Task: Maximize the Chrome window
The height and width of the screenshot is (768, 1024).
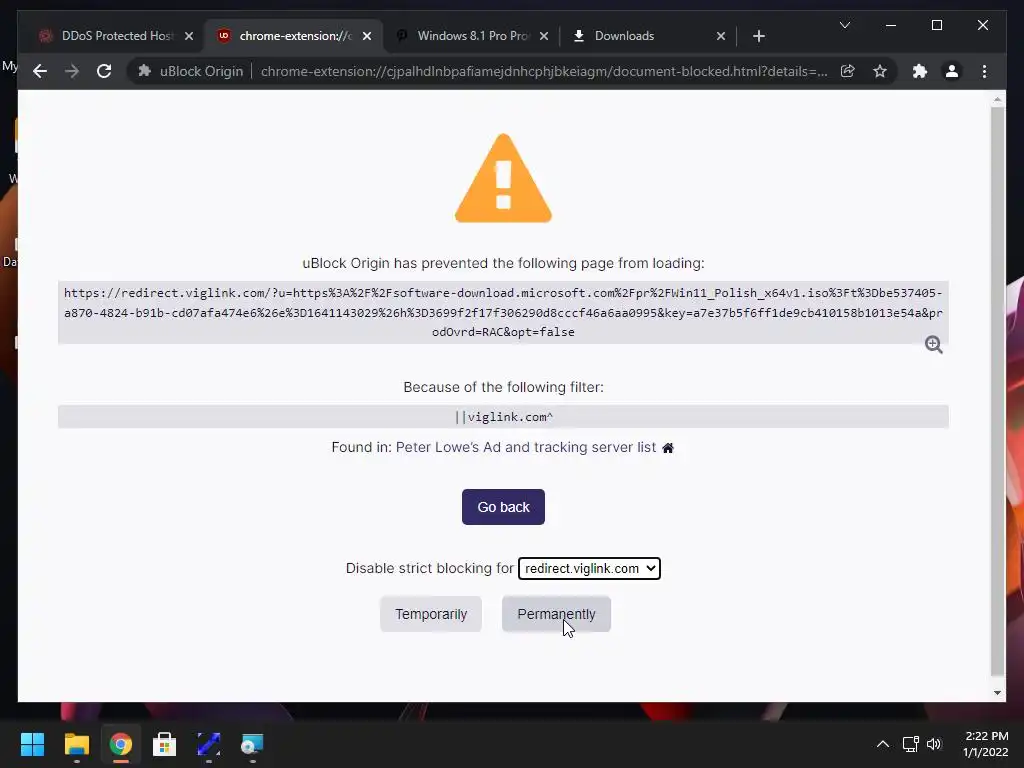Action: pos(936,25)
